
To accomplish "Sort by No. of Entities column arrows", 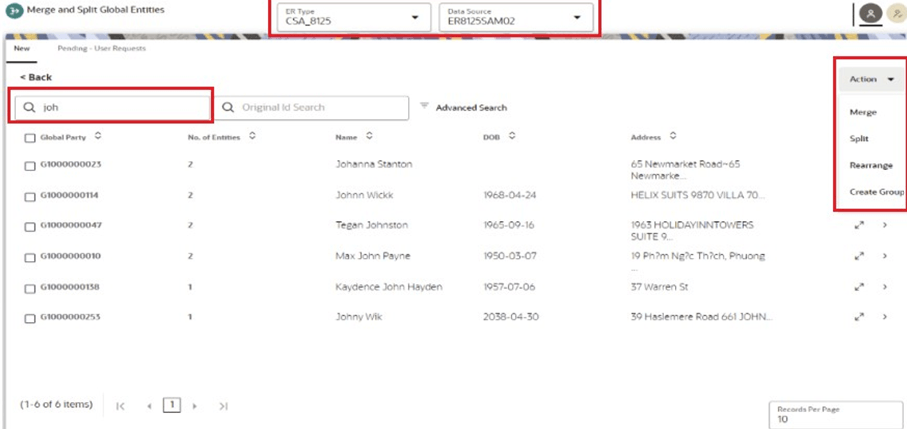I will [x=252, y=136].
